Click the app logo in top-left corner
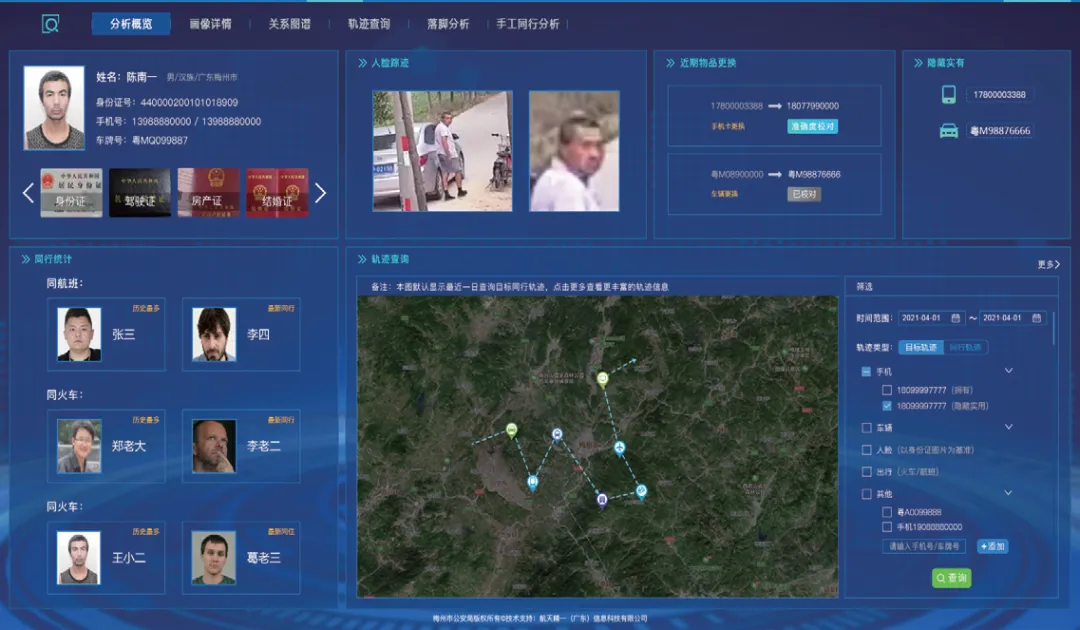 click(51, 24)
